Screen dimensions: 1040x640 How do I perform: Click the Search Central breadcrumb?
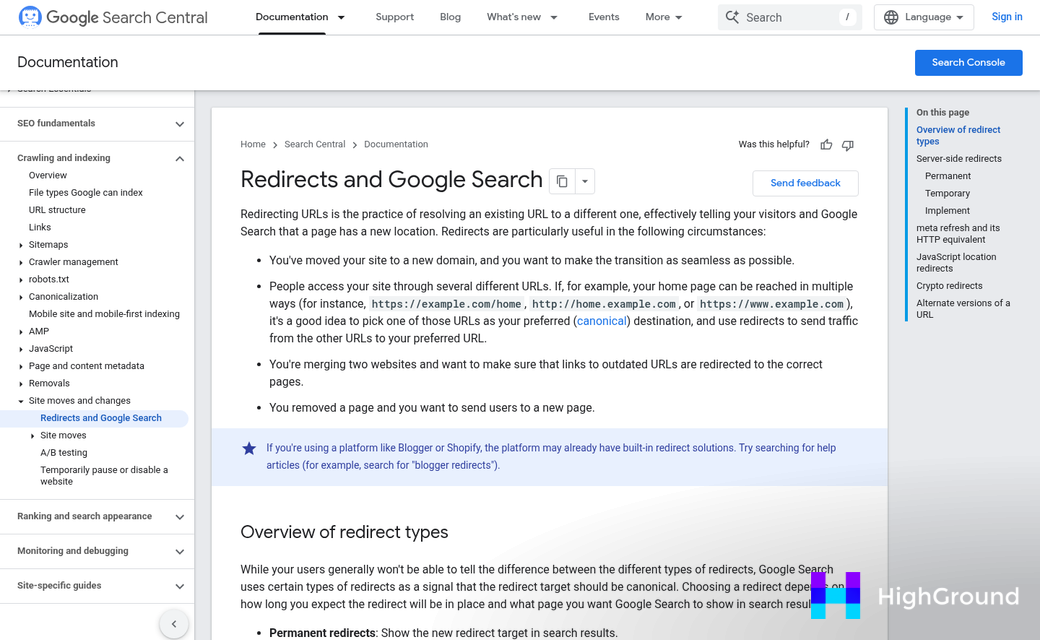coord(315,144)
